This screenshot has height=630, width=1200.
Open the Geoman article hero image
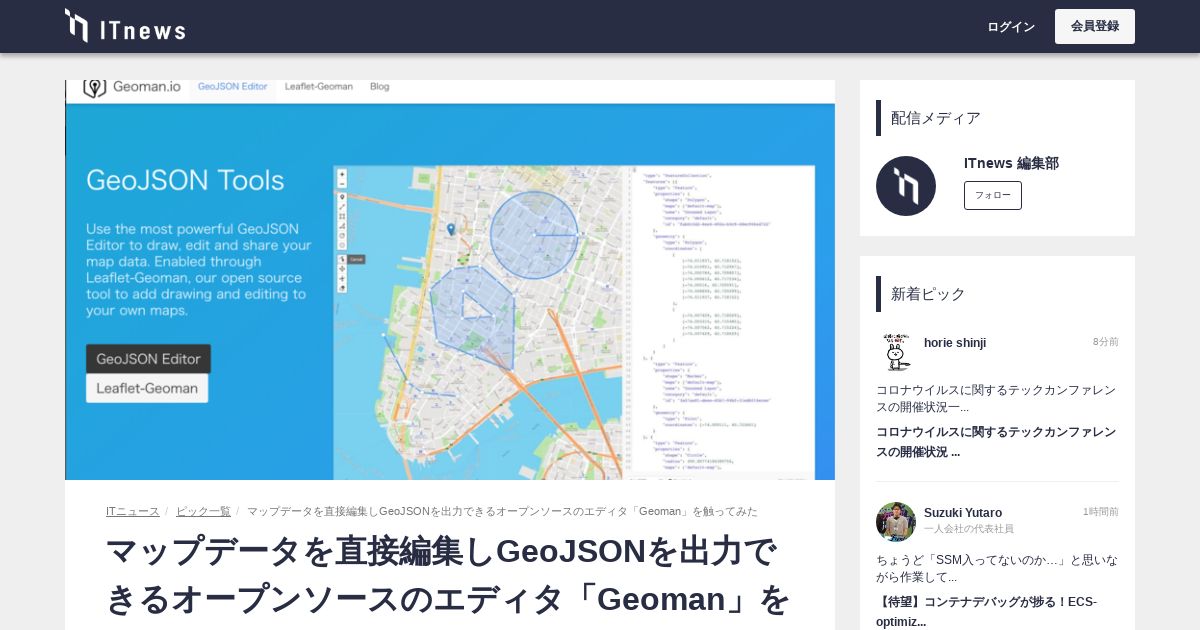[x=450, y=280]
